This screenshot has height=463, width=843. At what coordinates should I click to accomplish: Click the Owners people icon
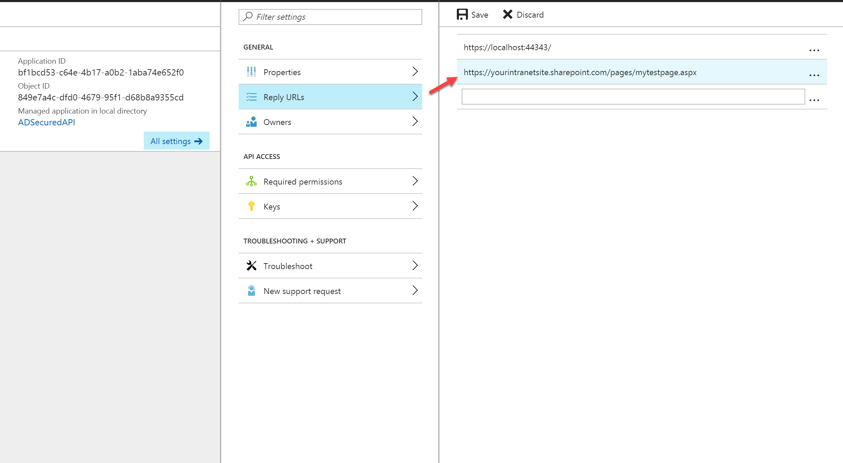251,122
